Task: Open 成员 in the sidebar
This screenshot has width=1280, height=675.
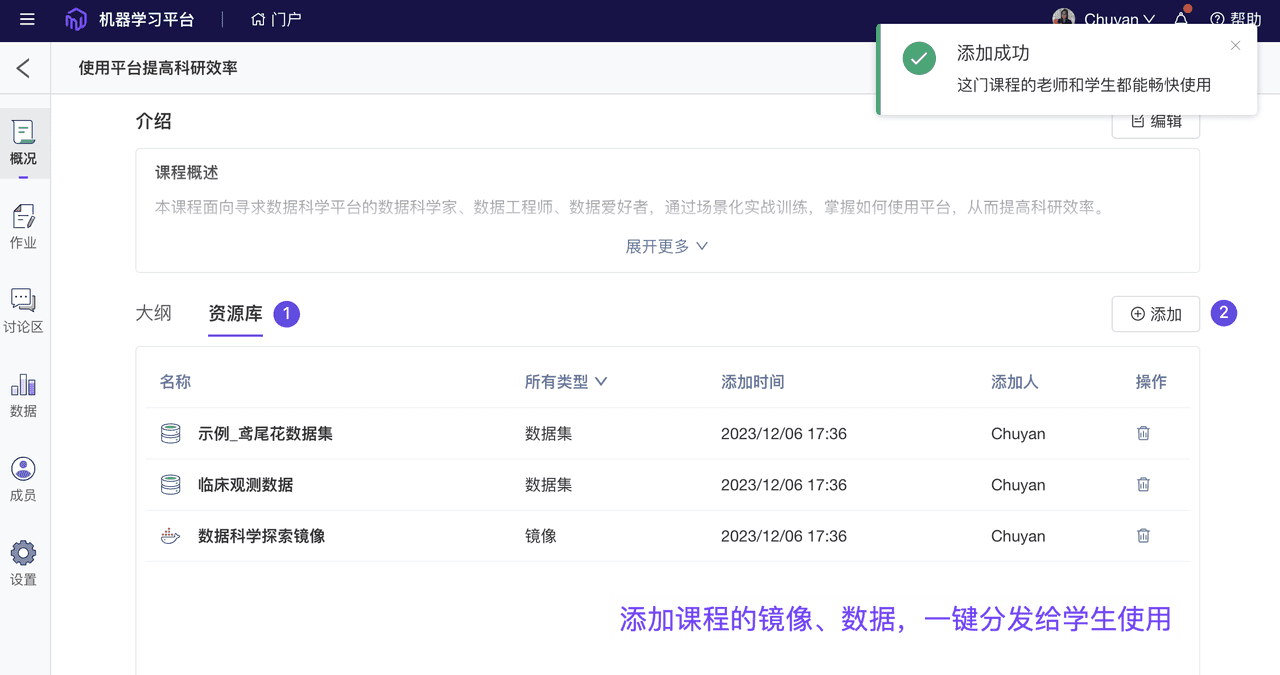Action: (x=23, y=479)
